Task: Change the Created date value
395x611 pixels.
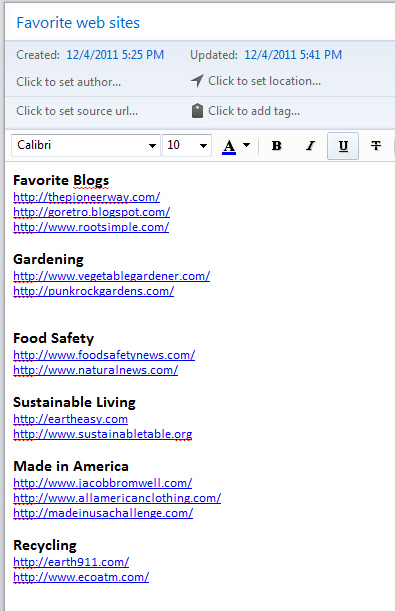Action: 115,55
